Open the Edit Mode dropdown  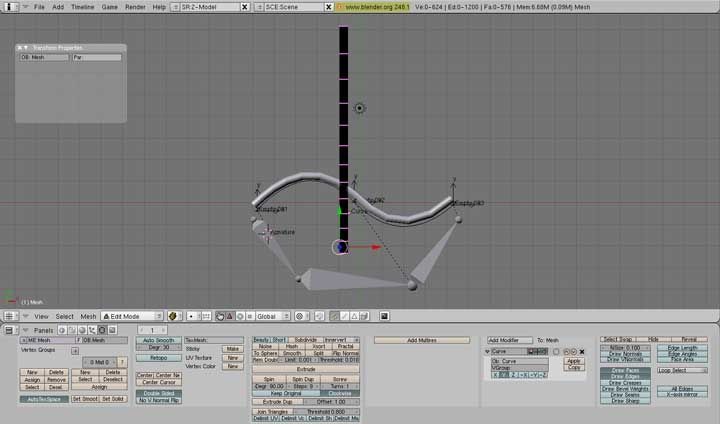pyautogui.click(x=132, y=316)
